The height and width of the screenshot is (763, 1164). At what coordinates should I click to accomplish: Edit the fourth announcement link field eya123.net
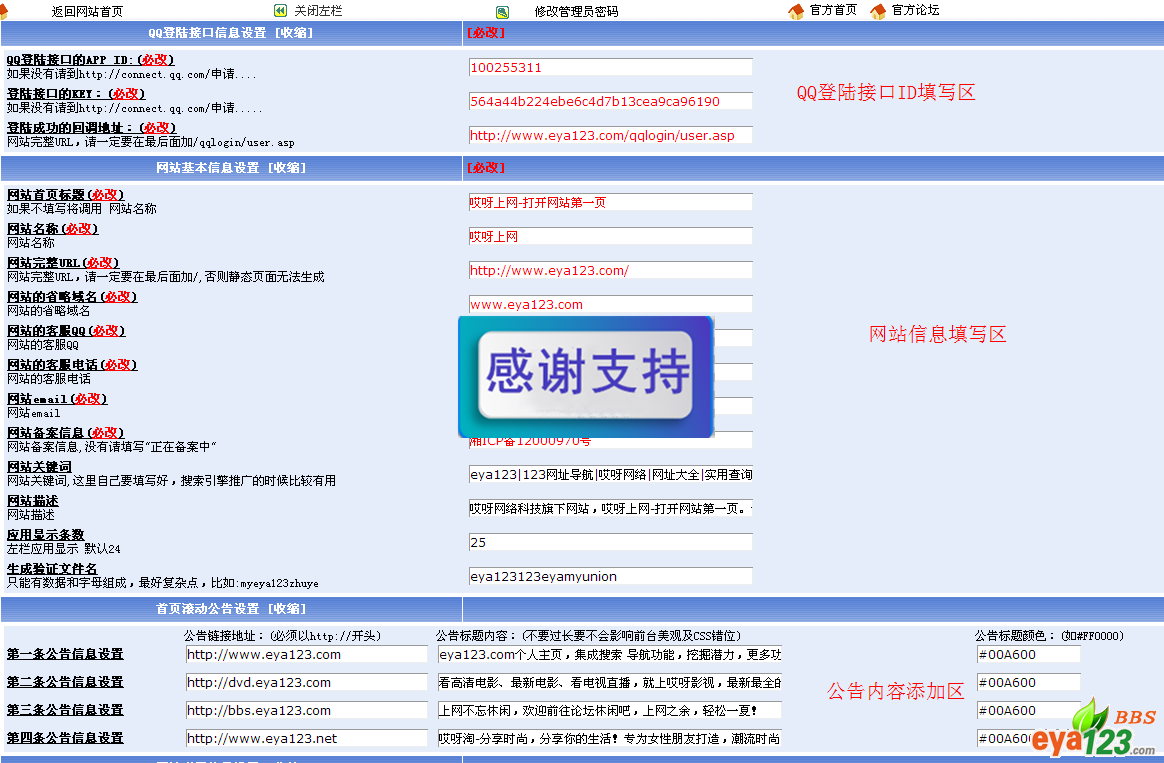(307, 739)
